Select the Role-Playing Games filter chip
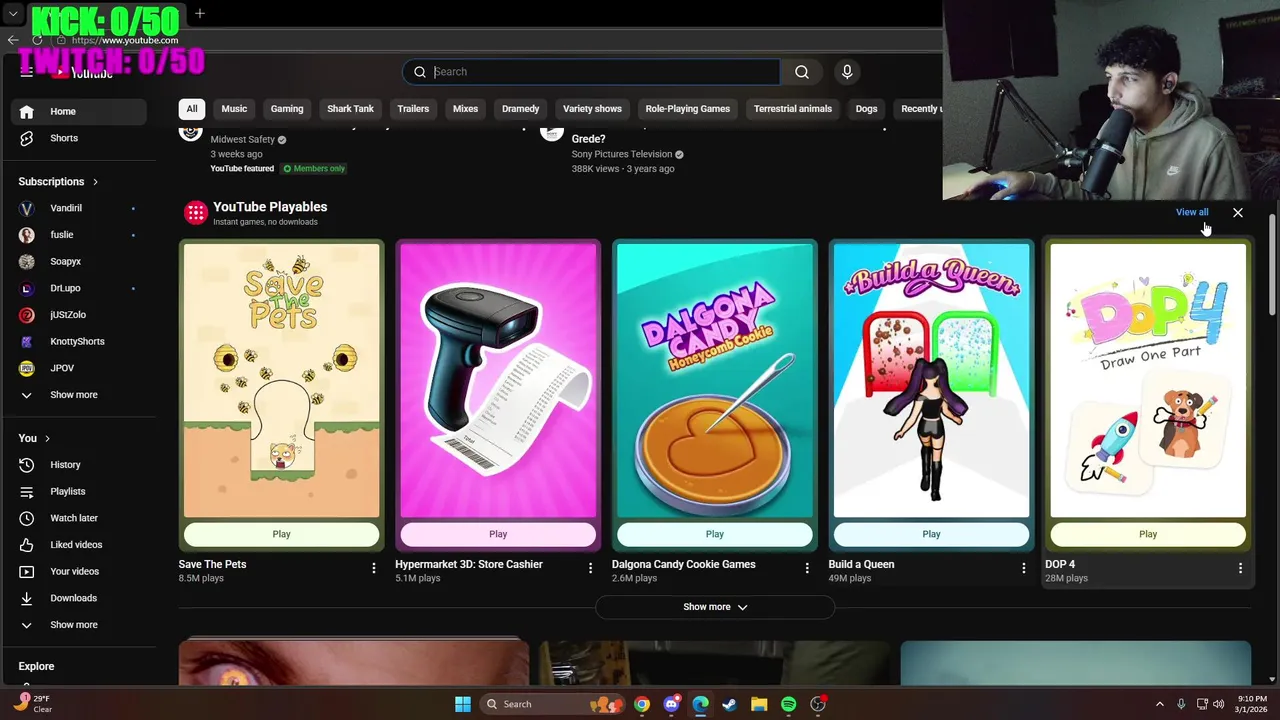Viewport: 1280px width, 720px height. 688,109
